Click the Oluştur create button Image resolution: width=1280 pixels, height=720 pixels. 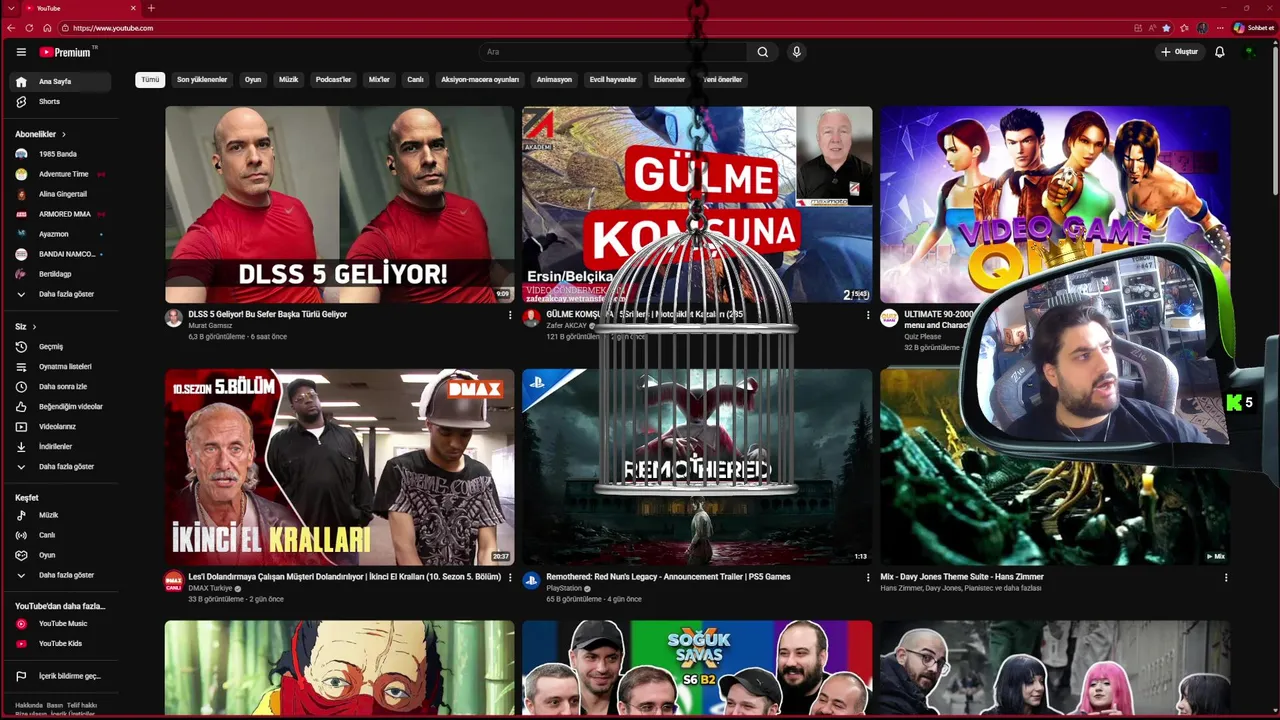coord(1180,52)
